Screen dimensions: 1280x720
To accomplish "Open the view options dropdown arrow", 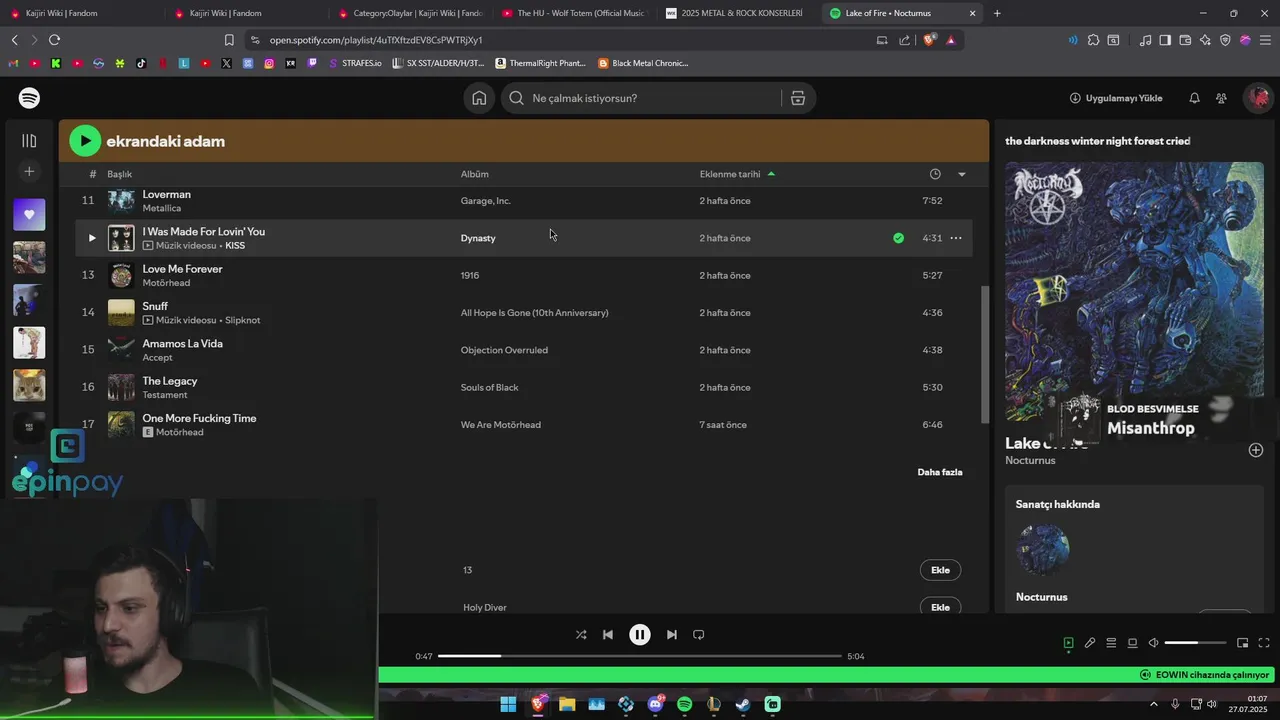I will click(962, 174).
